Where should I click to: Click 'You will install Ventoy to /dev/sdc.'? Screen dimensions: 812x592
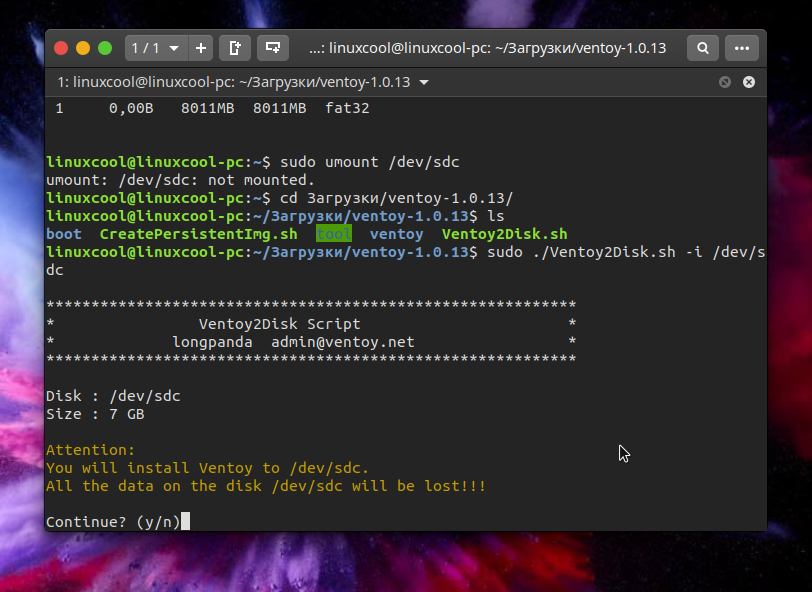[x=207, y=468]
